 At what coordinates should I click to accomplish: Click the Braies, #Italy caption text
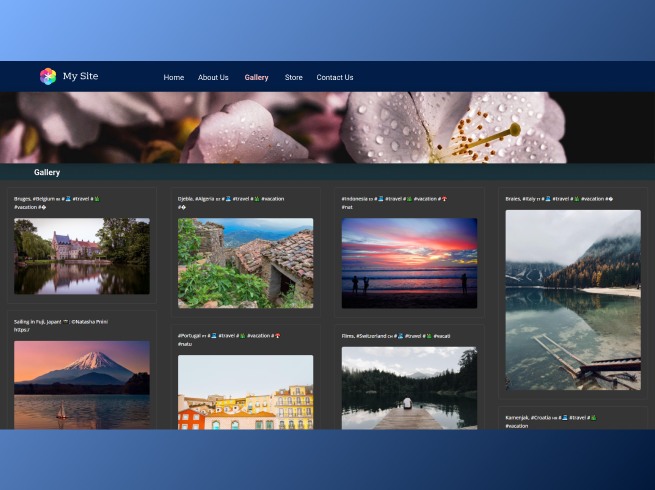point(559,199)
